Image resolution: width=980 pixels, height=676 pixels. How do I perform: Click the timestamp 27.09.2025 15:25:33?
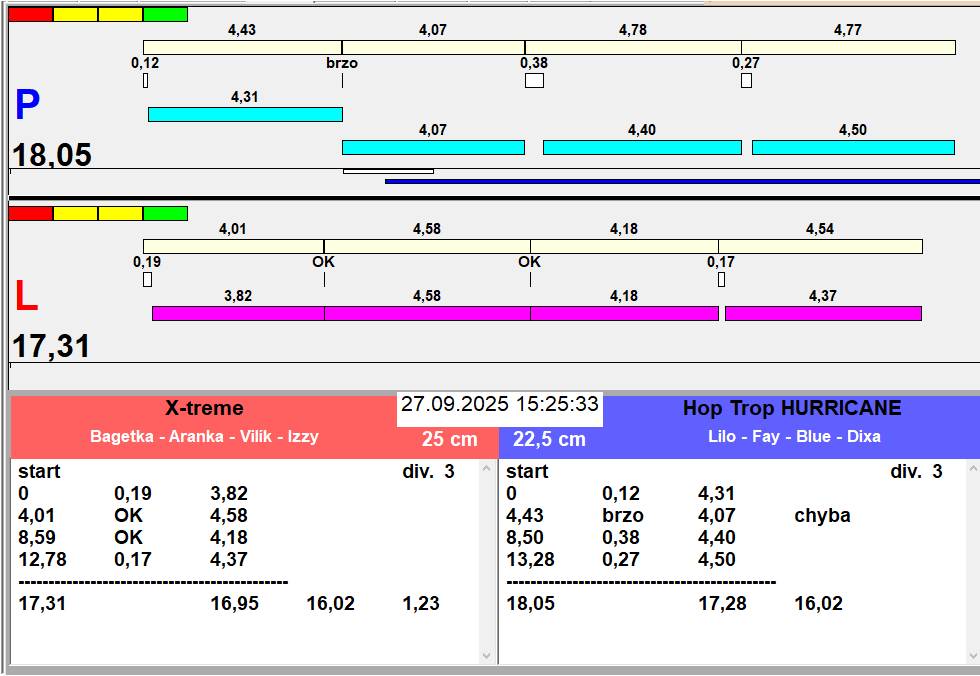click(499, 405)
